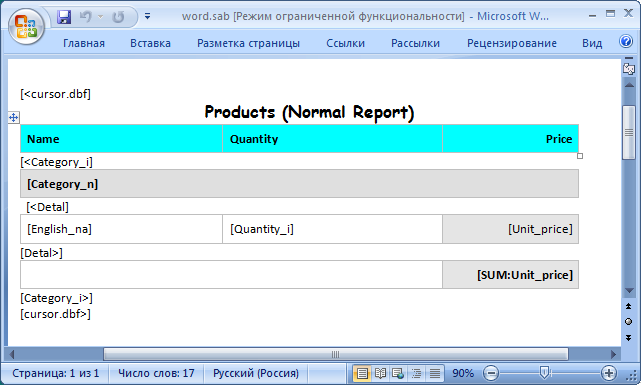The height and width of the screenshot is (385, 641).
Task: Open the Вид ribbon tab
Action: [x=592, y=43]
